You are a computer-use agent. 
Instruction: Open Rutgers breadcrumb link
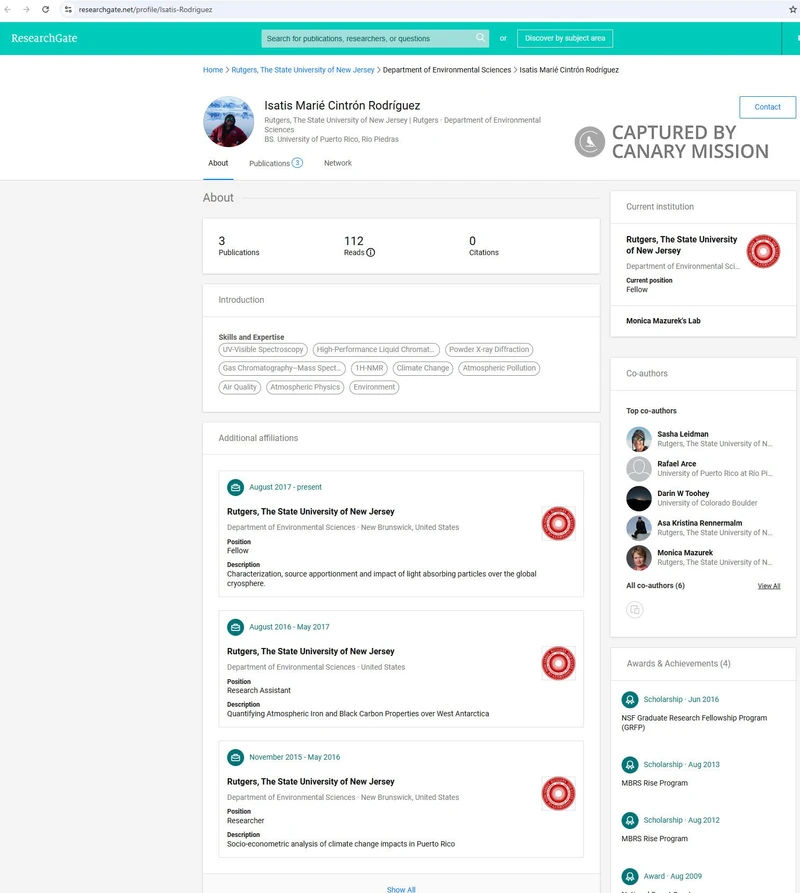tap(303, 70)
